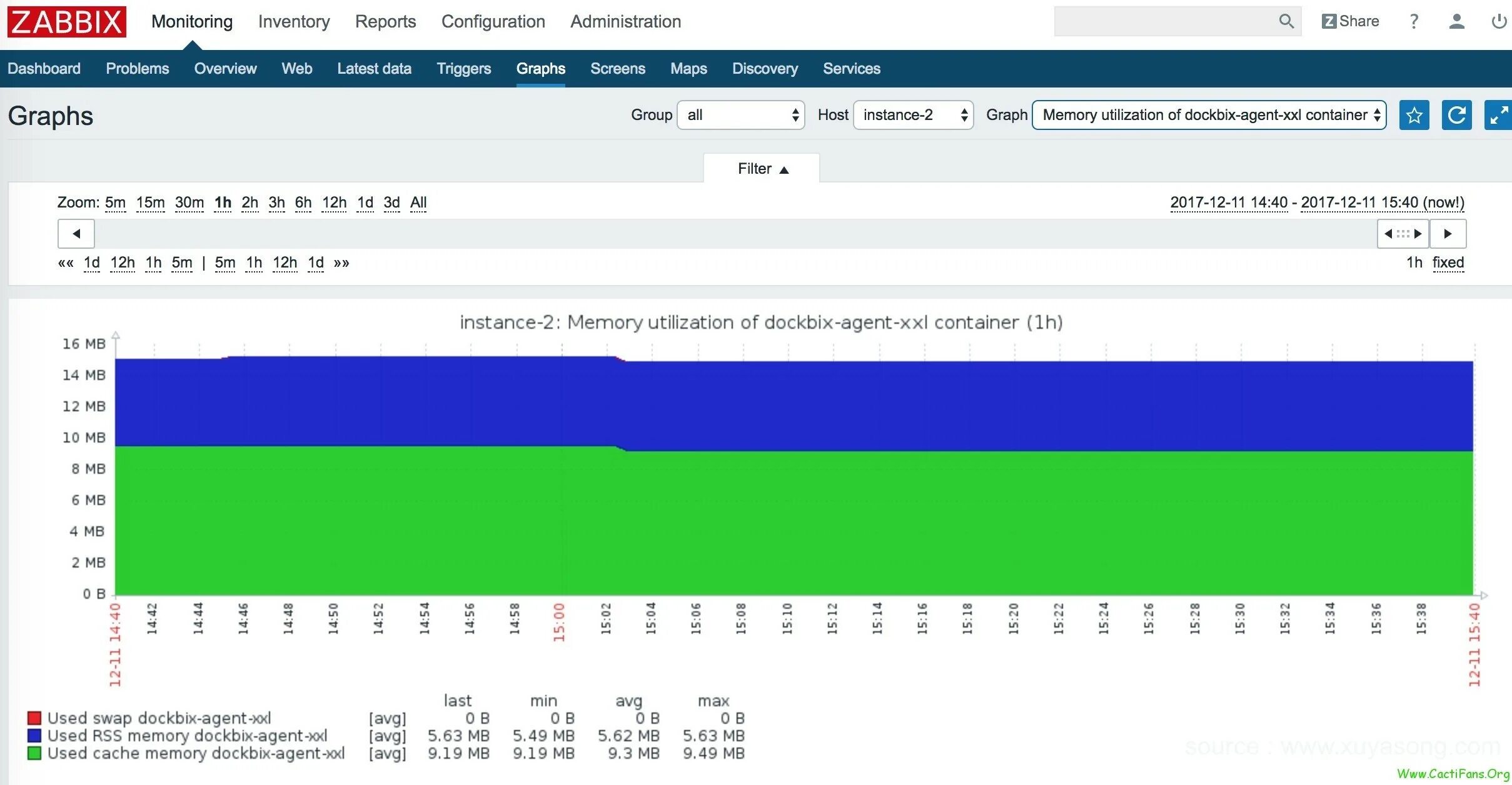Click the logout power icon
The width and height of the screenshot is (1512, 785).
1498,21
